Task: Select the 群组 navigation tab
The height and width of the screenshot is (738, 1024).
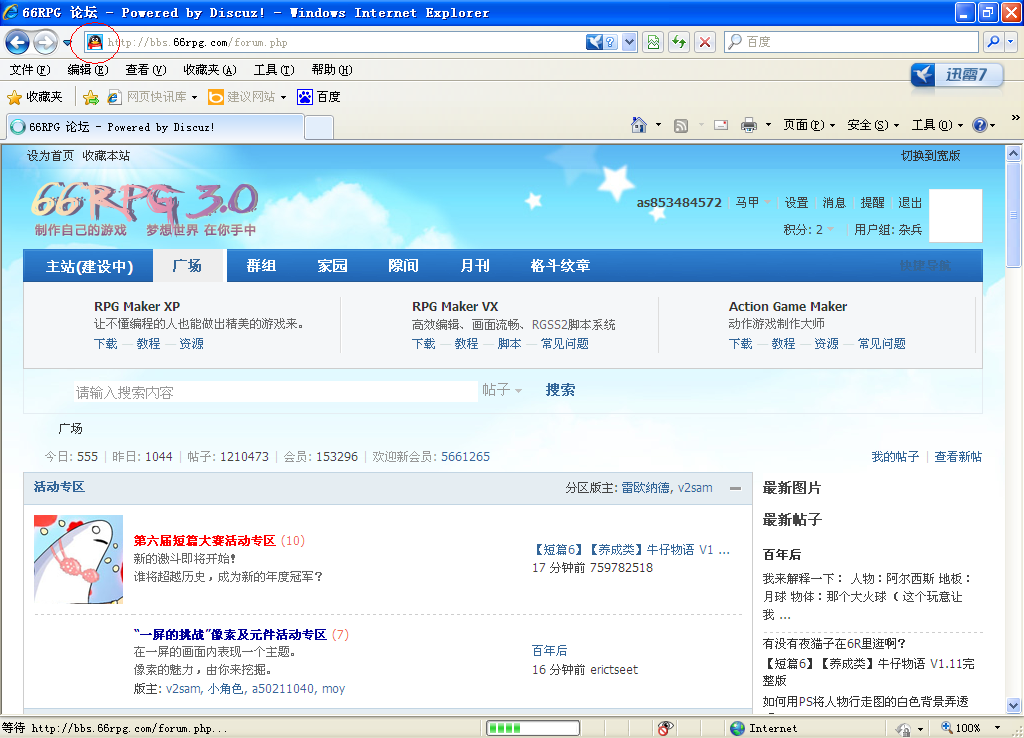Action: click(x=261, y=266)
